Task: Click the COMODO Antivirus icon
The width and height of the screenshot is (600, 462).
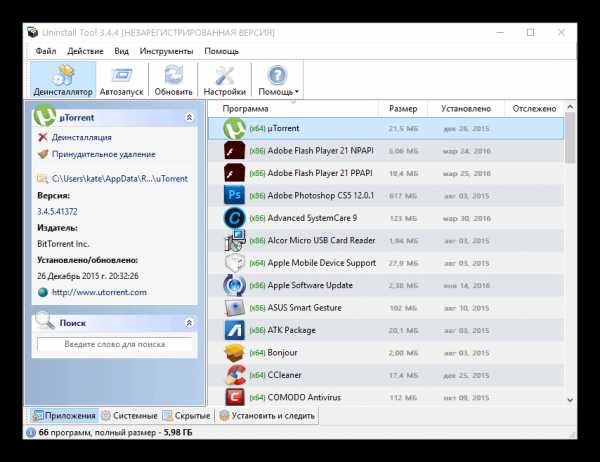Action: 234,397
